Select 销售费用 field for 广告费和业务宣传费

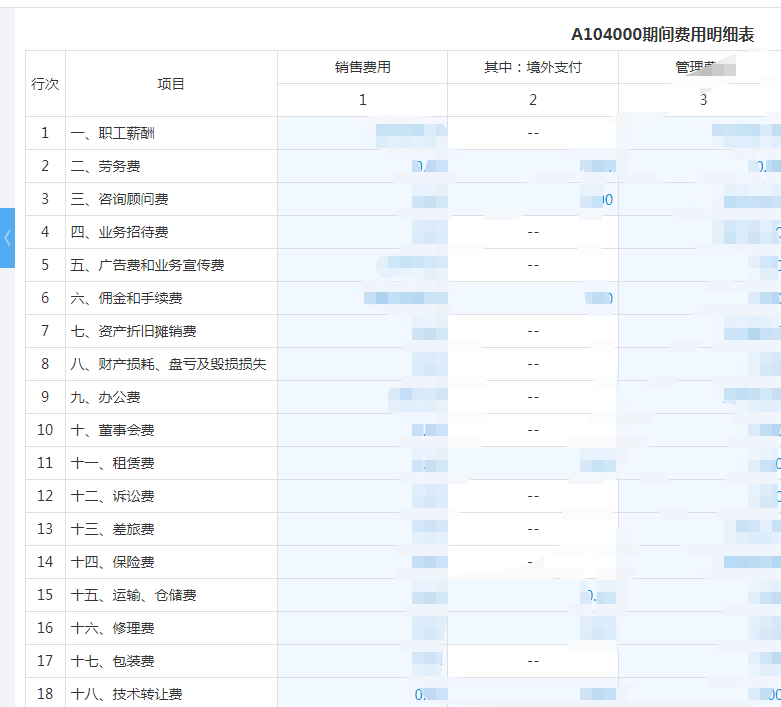[362, 265]
